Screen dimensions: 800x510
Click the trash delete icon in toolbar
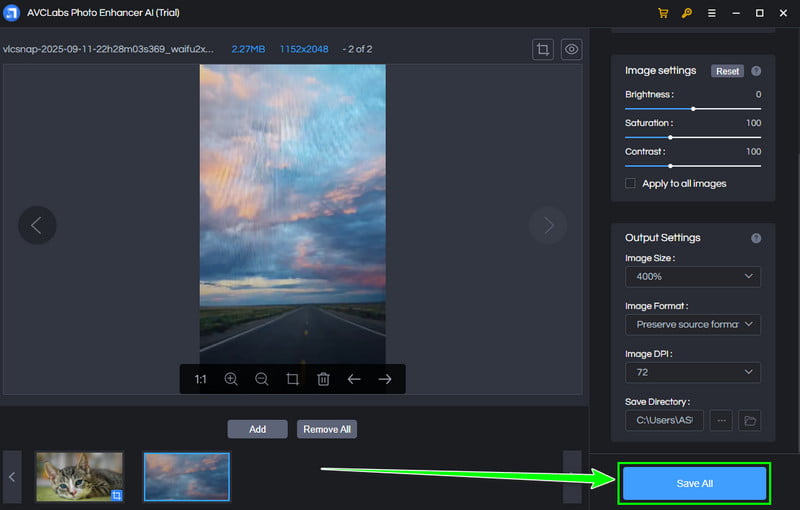coord(323,380)
